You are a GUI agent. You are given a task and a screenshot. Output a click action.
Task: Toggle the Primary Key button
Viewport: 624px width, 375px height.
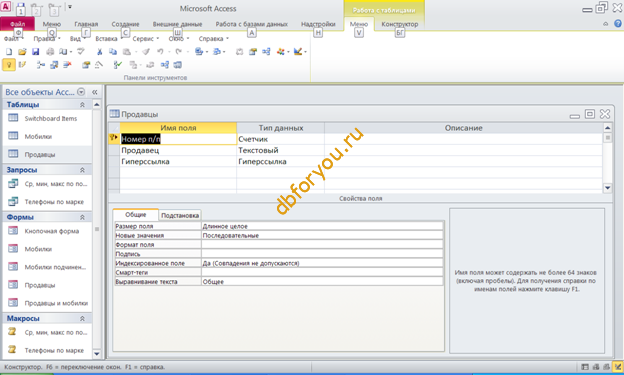(9, 64)
